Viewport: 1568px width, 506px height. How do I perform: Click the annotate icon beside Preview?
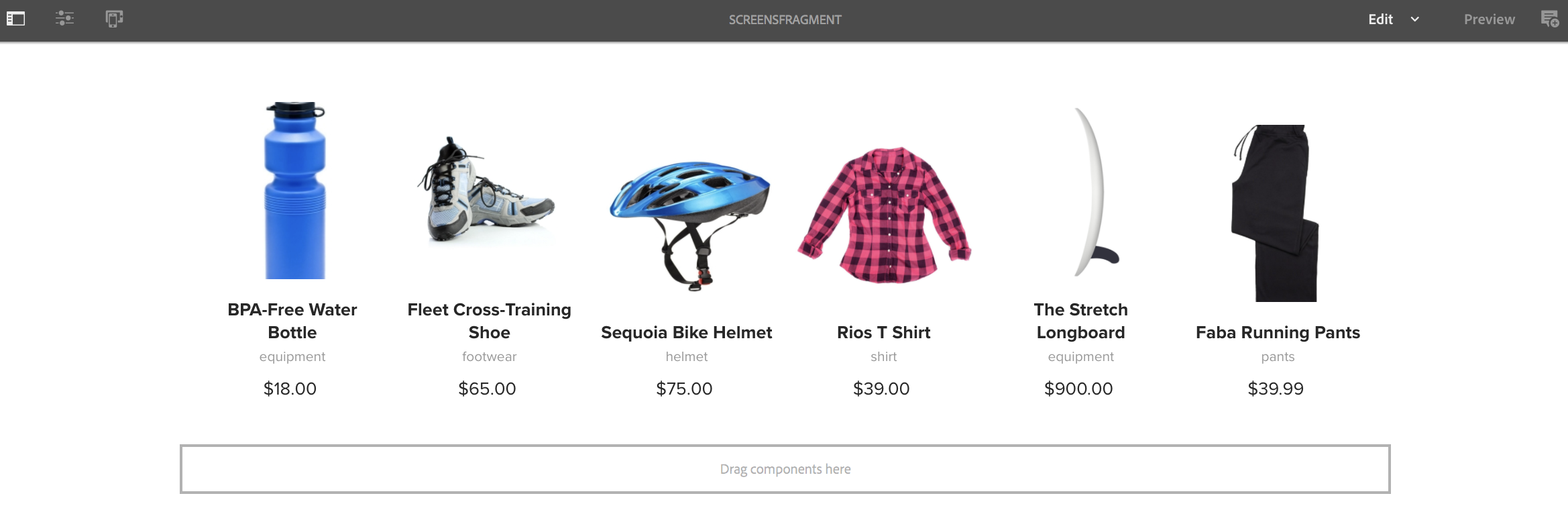tap(1550, 19)
